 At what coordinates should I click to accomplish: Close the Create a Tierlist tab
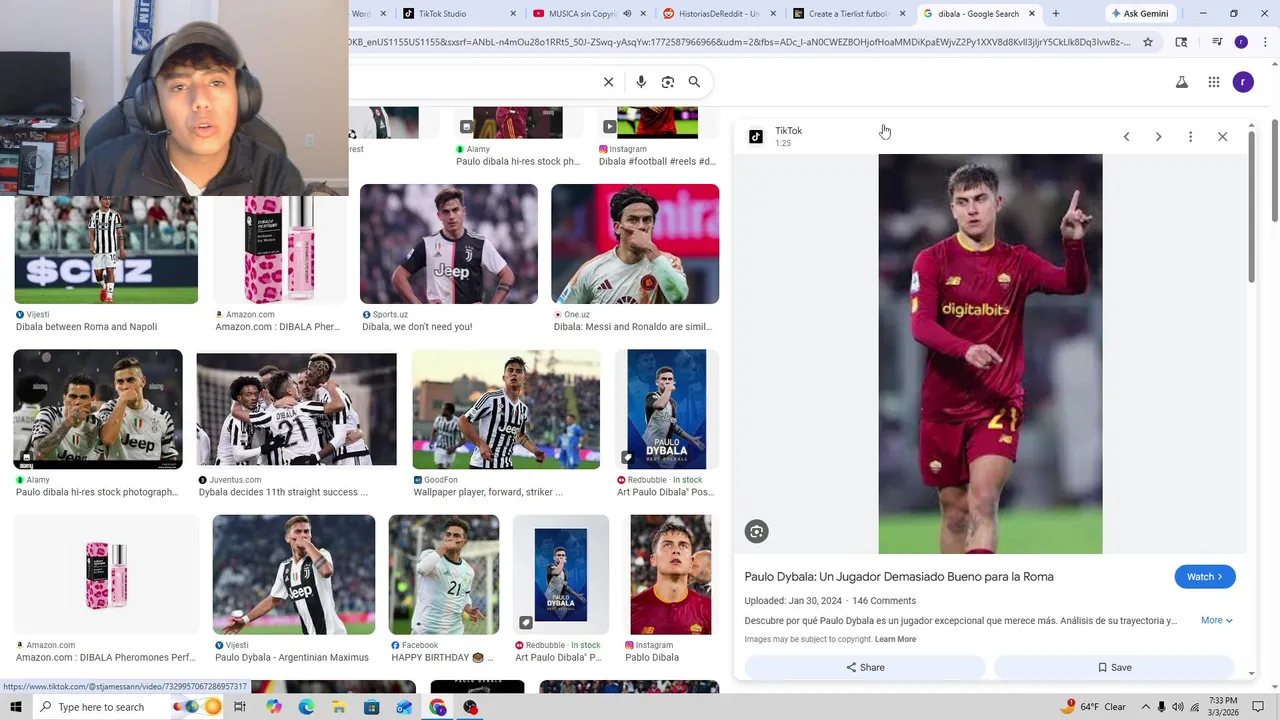click(903, 14)
